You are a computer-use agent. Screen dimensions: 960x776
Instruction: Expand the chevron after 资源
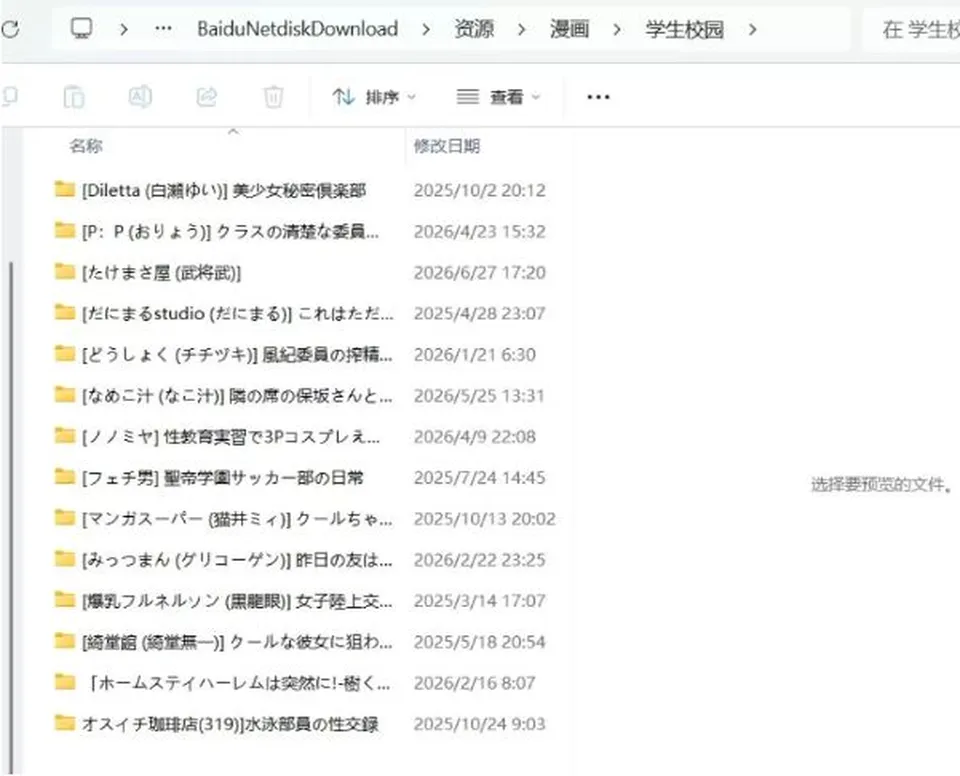[x=522, y=29]
